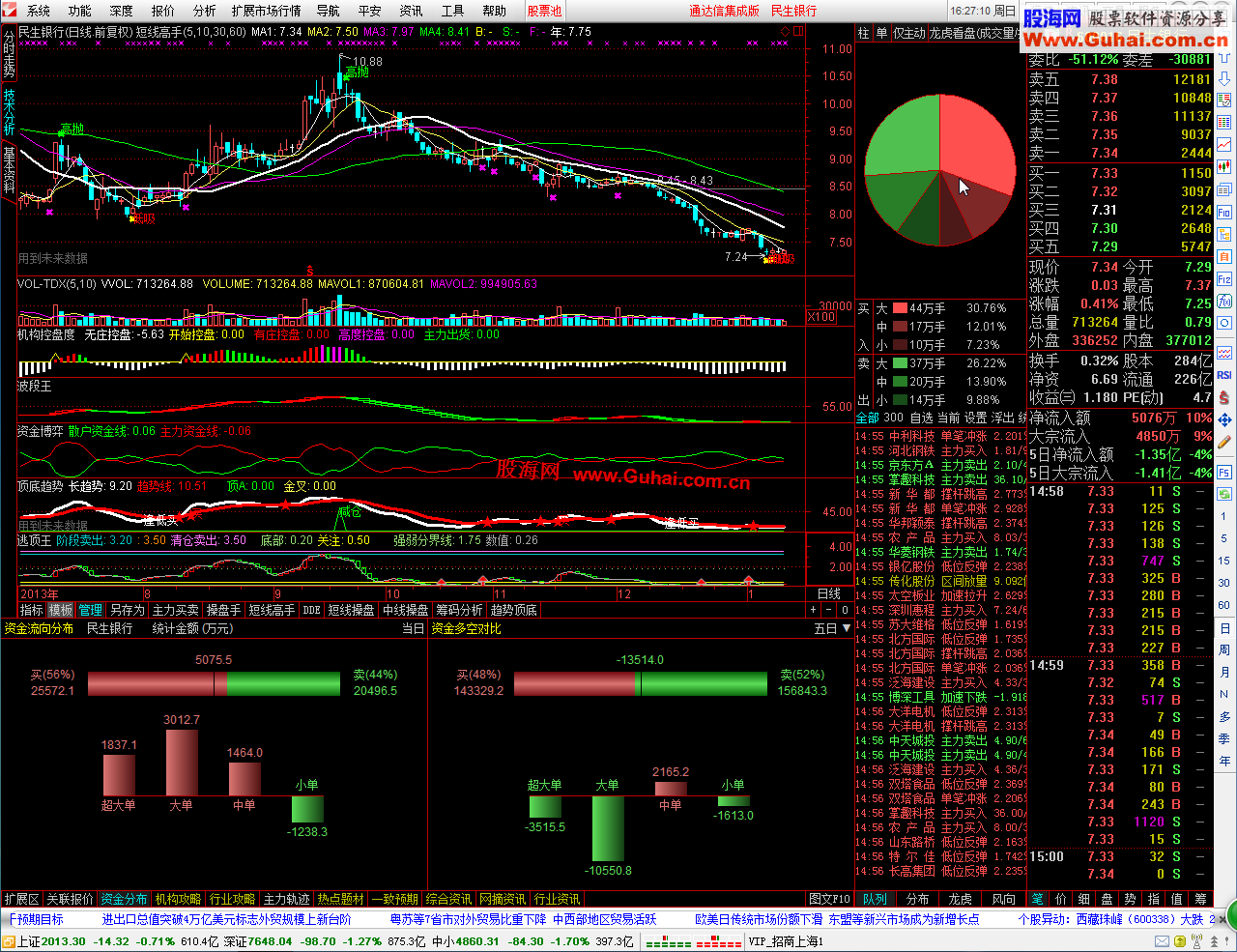Select the 筹码分析 indicator tab
The image size is (1237, 952).
459,610
